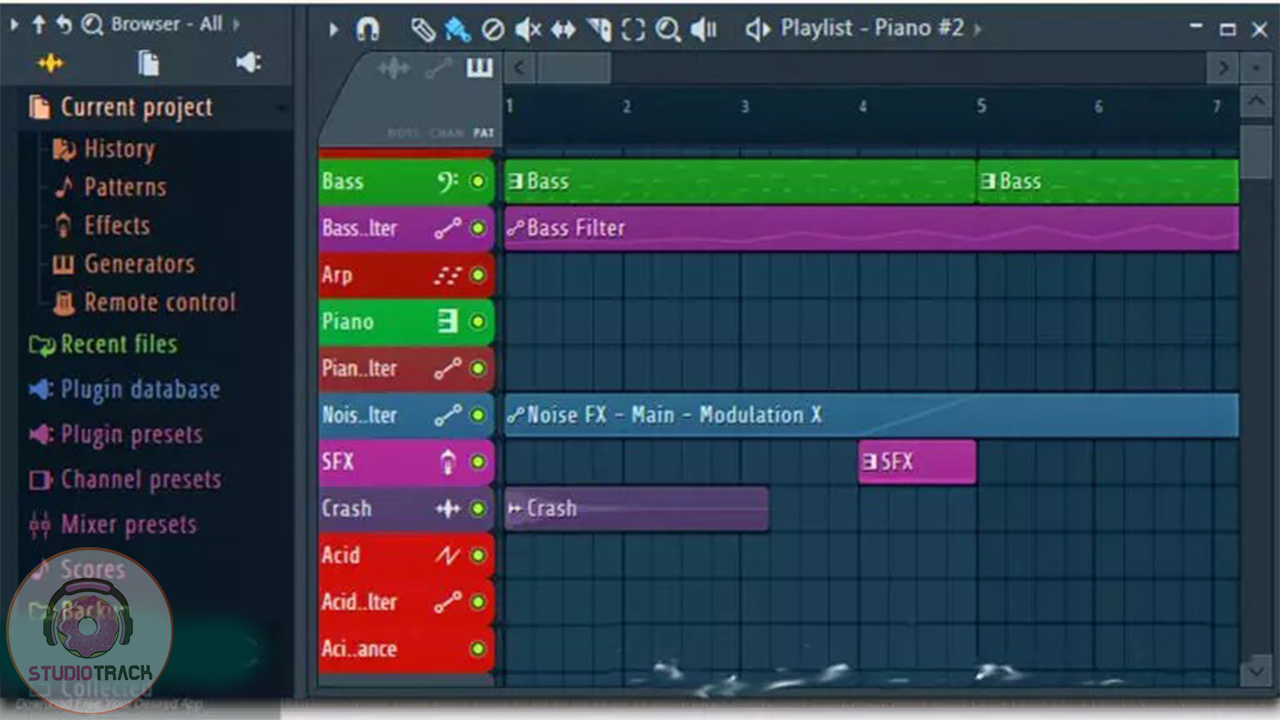Click the automation icon on the Pian..lter track

[x=447, y=368]
